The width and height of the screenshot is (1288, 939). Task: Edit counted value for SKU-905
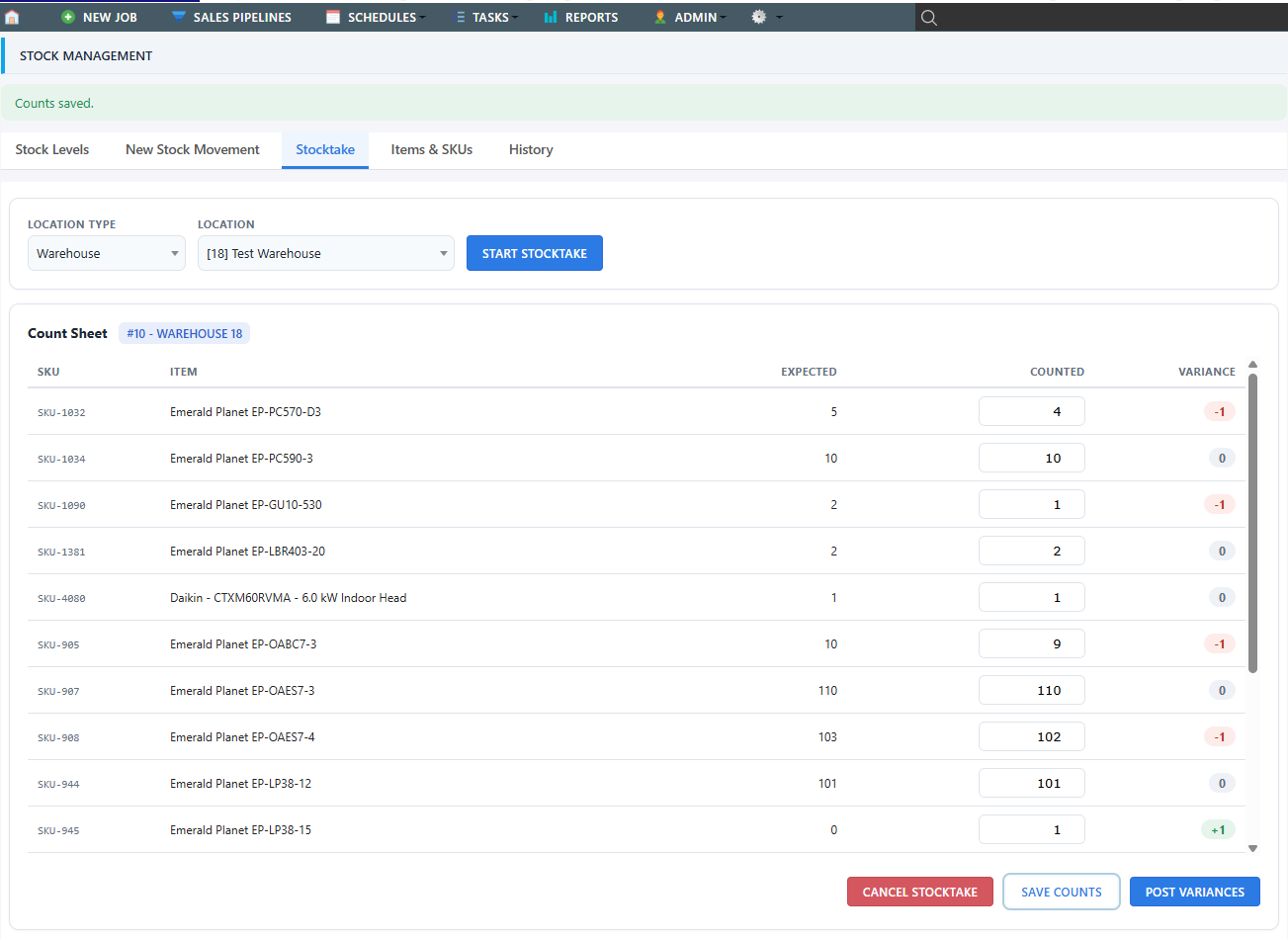point(1032,643)
